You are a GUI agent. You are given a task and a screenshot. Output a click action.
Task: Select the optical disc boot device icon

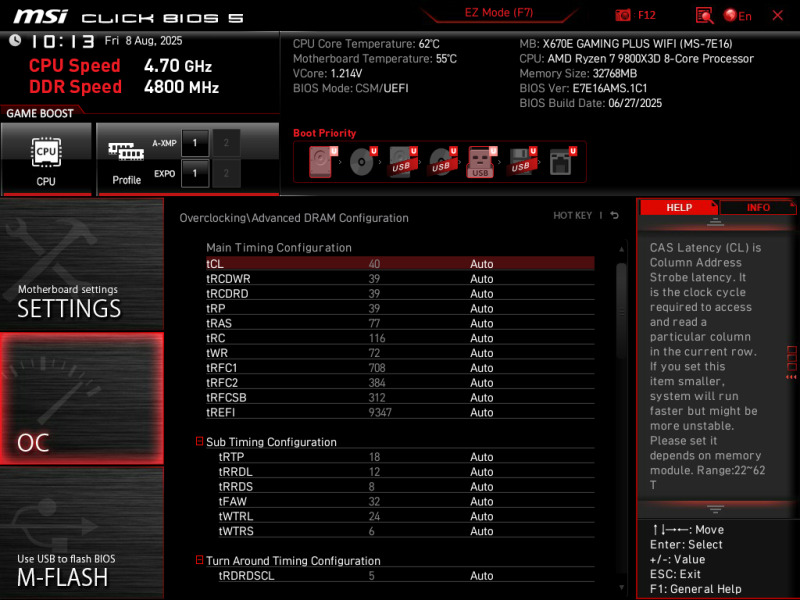coord(363,162)
